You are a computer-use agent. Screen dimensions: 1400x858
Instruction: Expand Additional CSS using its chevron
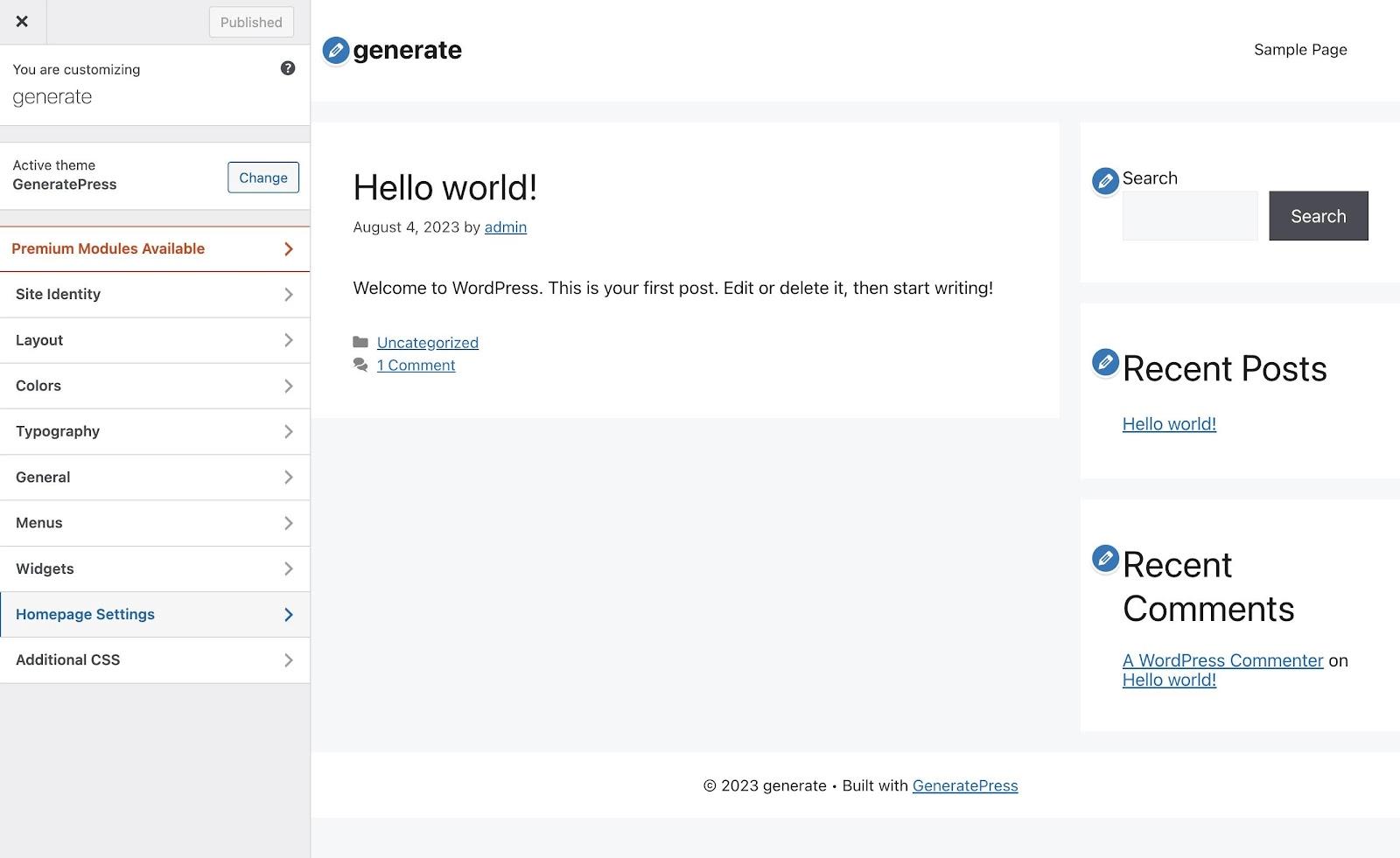coord(289,660)
